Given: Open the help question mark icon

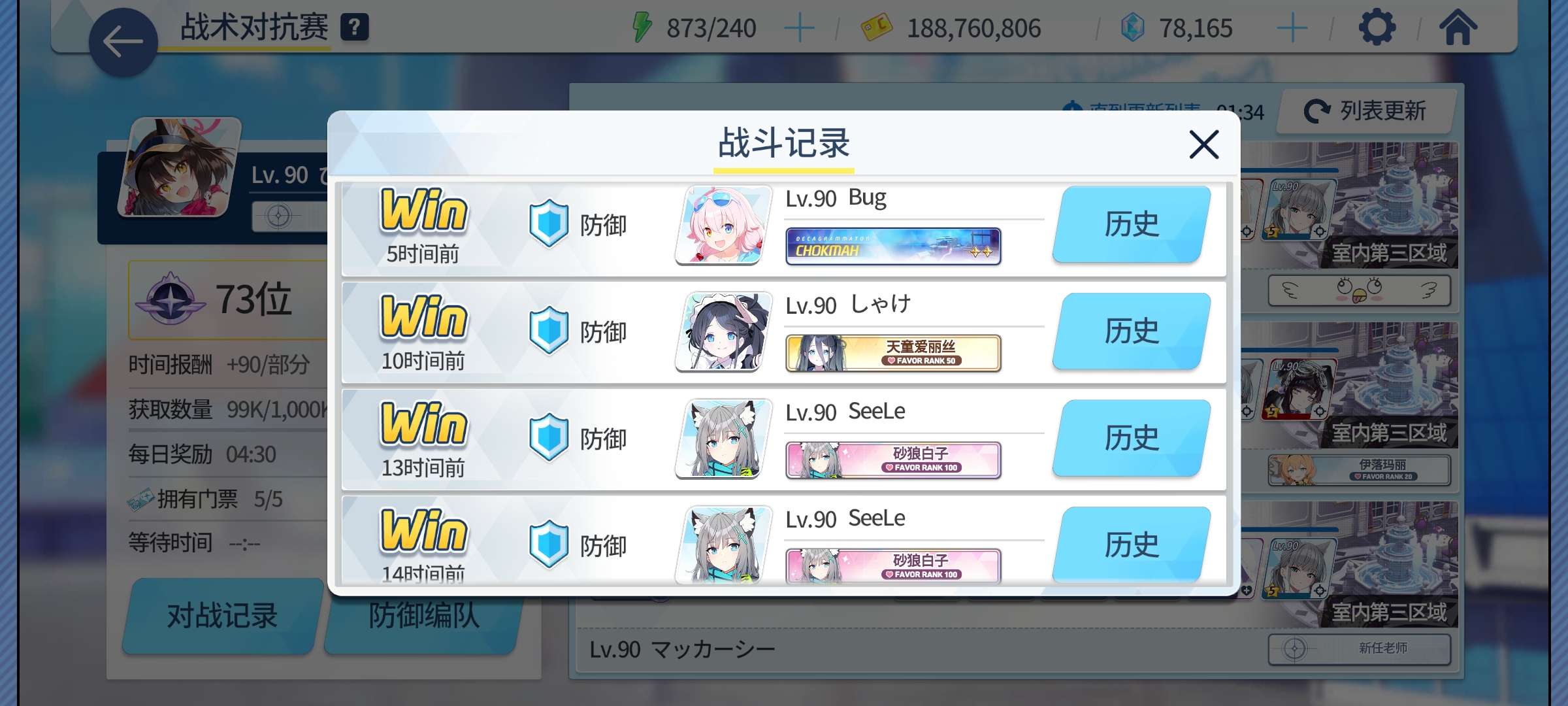Looking at the screenshot, I should click(355, 27).
